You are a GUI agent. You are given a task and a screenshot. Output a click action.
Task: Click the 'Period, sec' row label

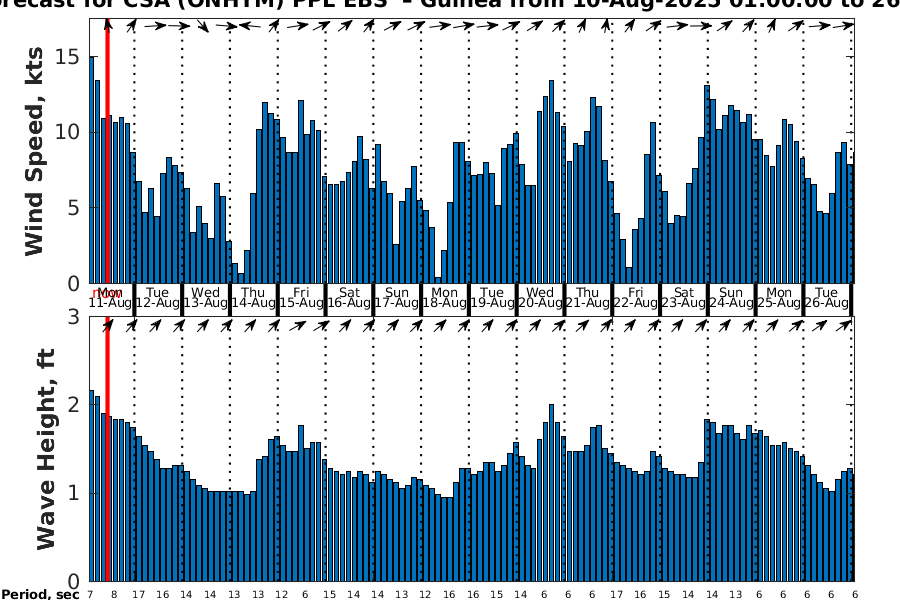tap(40, 594)
